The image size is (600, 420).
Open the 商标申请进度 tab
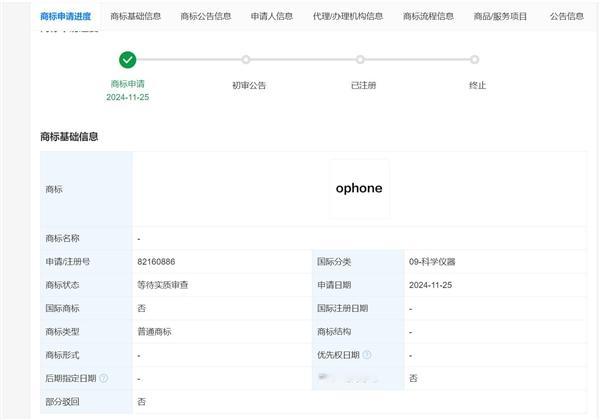pyautogui.click(x=66, y=16)
